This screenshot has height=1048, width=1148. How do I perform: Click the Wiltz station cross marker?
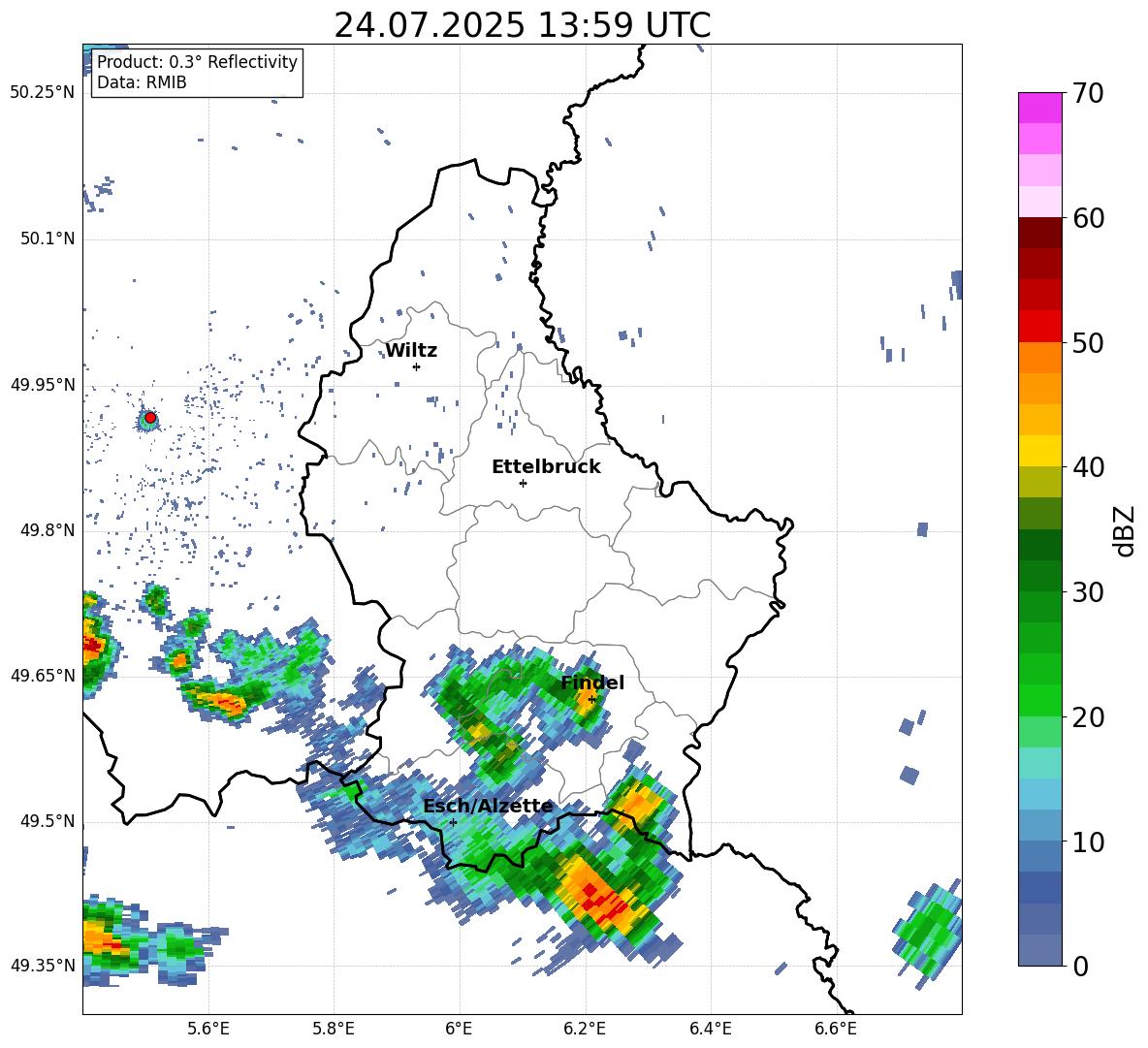(416, 366)
